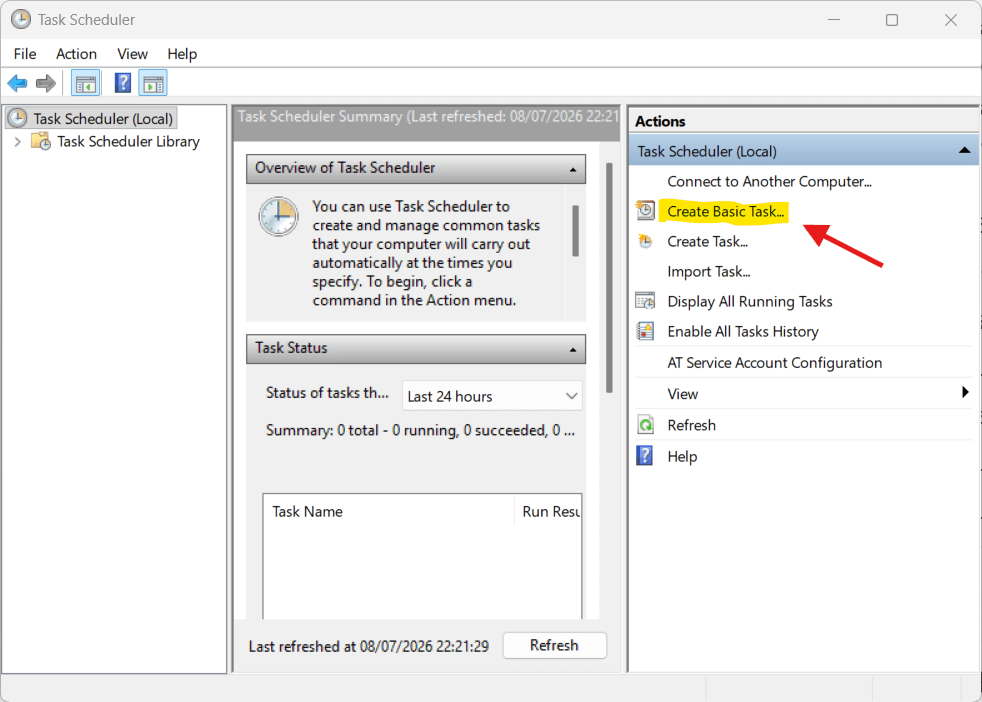
Task: Open the Help menu in the menu bar
Action: [x=182, y=54]
